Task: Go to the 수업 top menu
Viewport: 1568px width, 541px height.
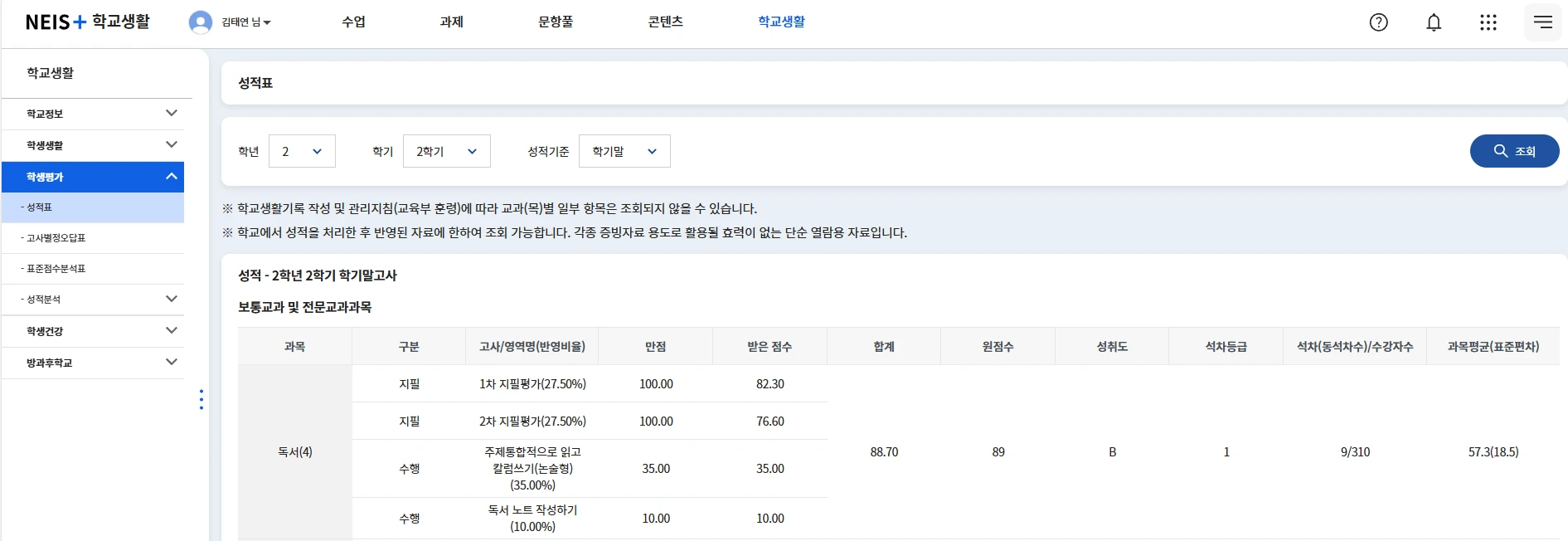Action: pos(353,22)
